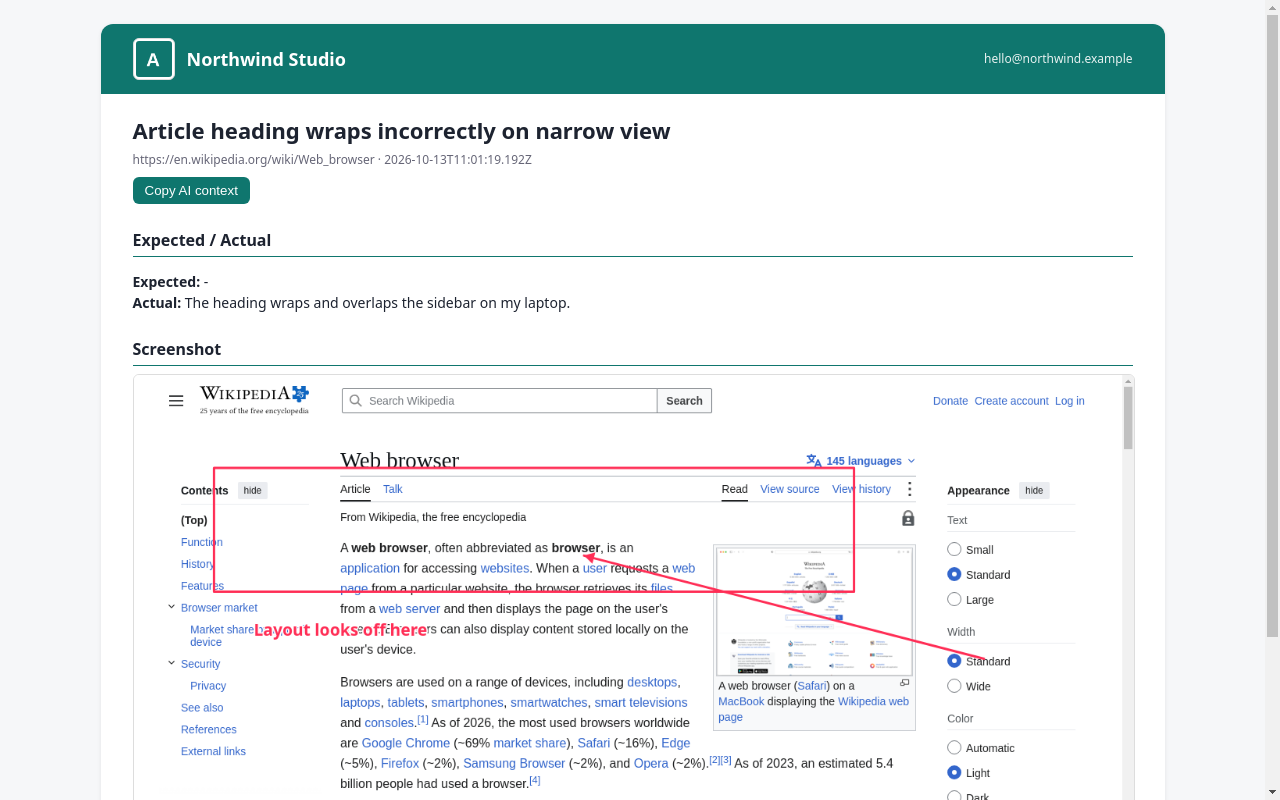Switch to the Article tab
The image size is (1280, 800).
tap(355, 490)
